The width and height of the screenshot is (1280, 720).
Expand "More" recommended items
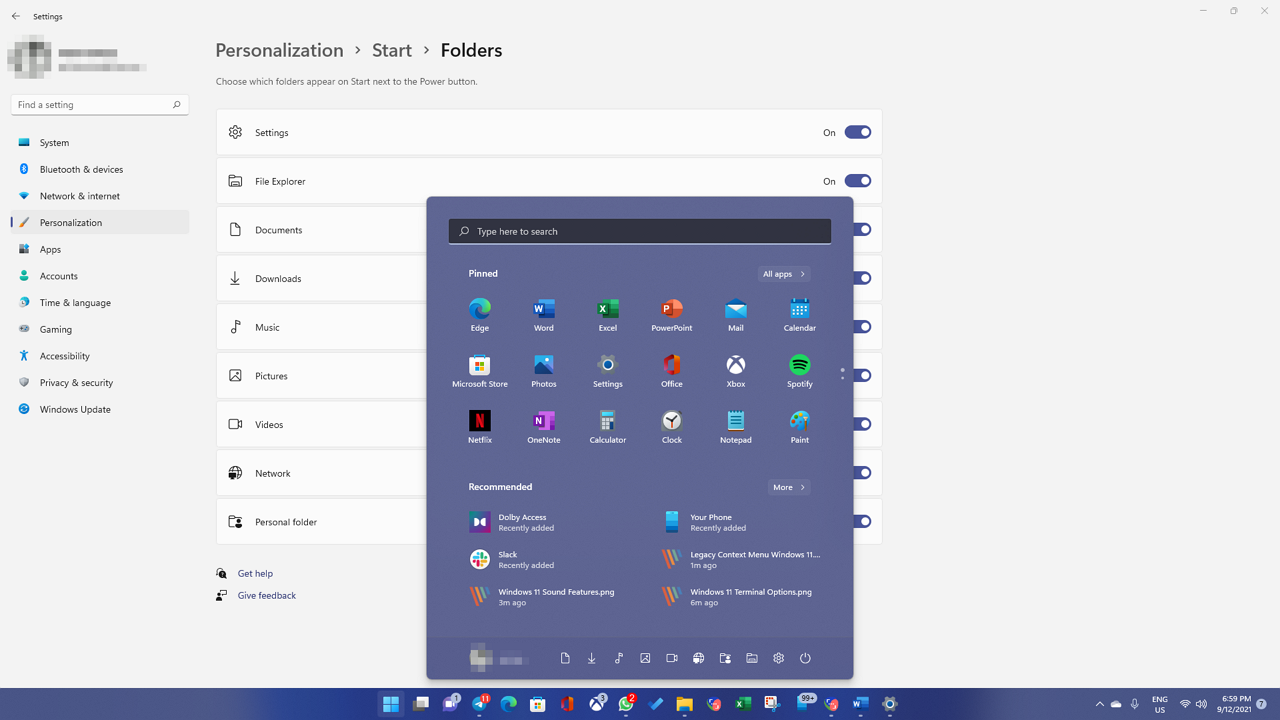point(788,487)
